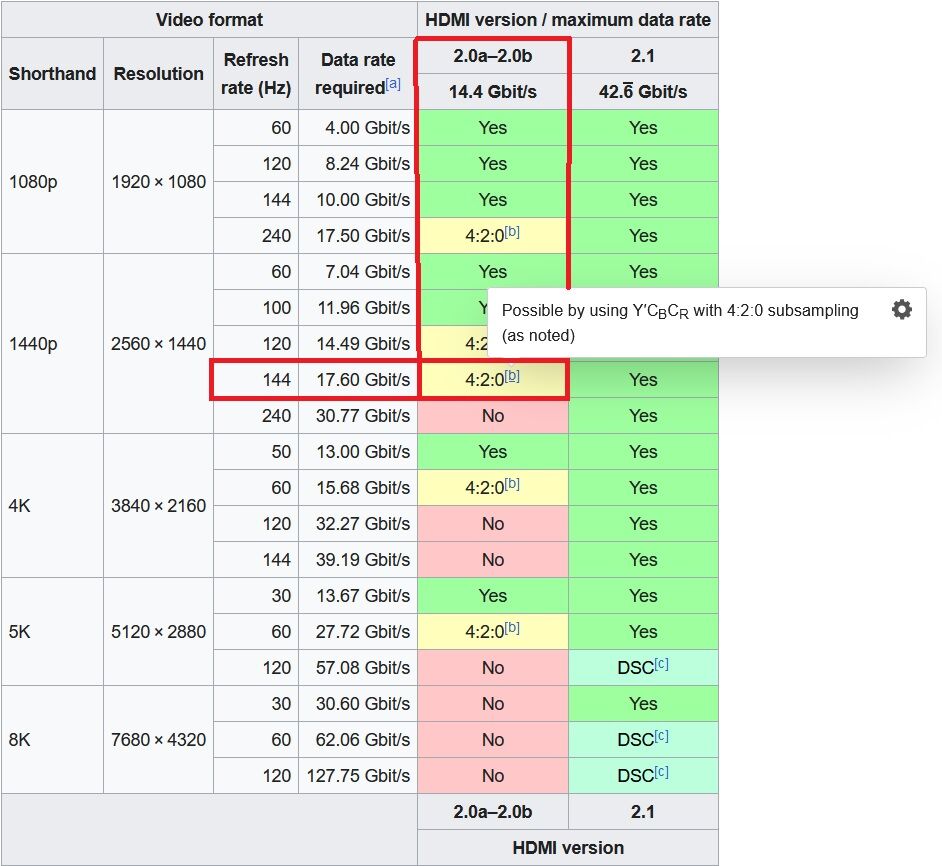
Task: Click the '240' refresh rate in the 1080p group
Action: (256, 236)
